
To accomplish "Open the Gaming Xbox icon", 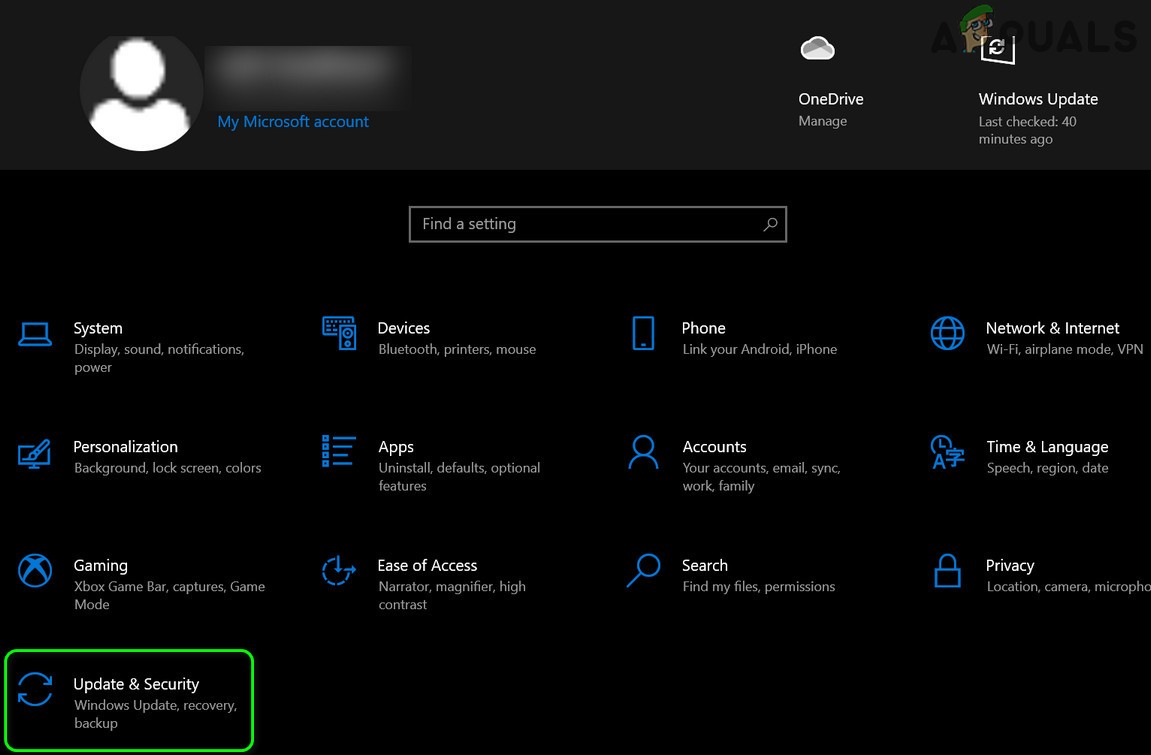I will tap(35, 572).
